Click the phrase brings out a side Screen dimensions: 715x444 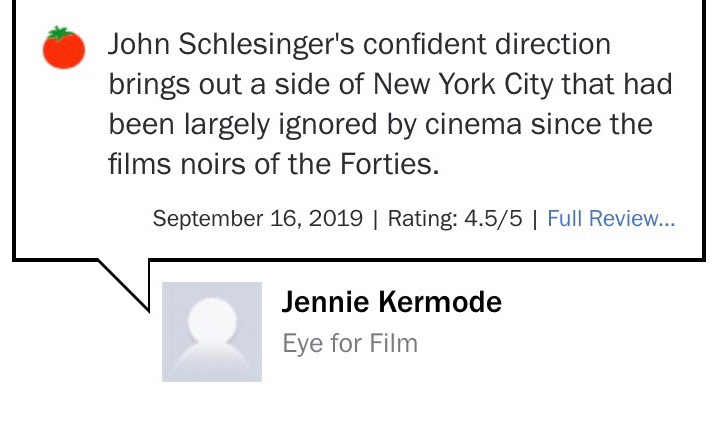pos(219,85)
